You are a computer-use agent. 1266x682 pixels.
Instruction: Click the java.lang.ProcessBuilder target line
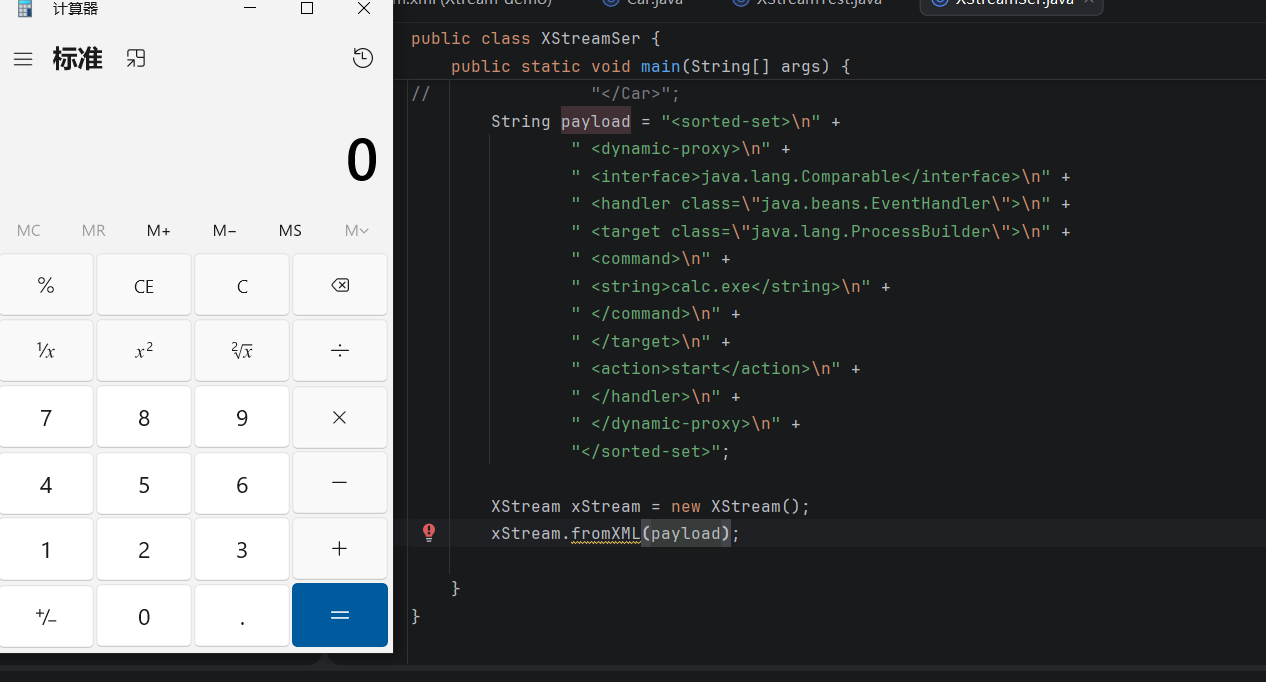point(820,231)
